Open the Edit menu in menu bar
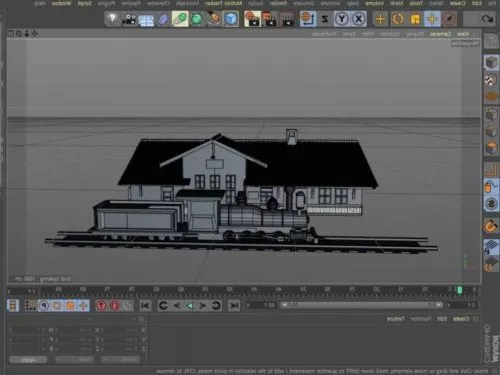Viewport: 500px width, 375px height. [x=477, y=3]
